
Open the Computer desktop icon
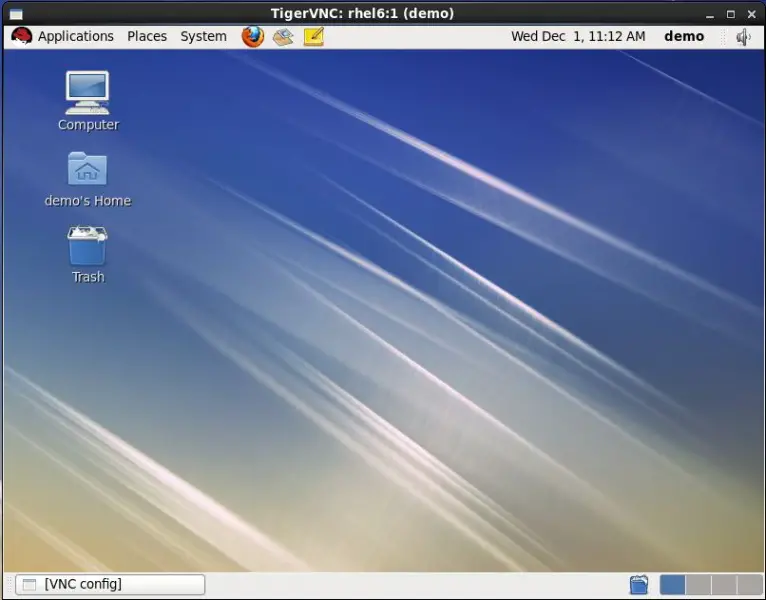click(88, 92)
